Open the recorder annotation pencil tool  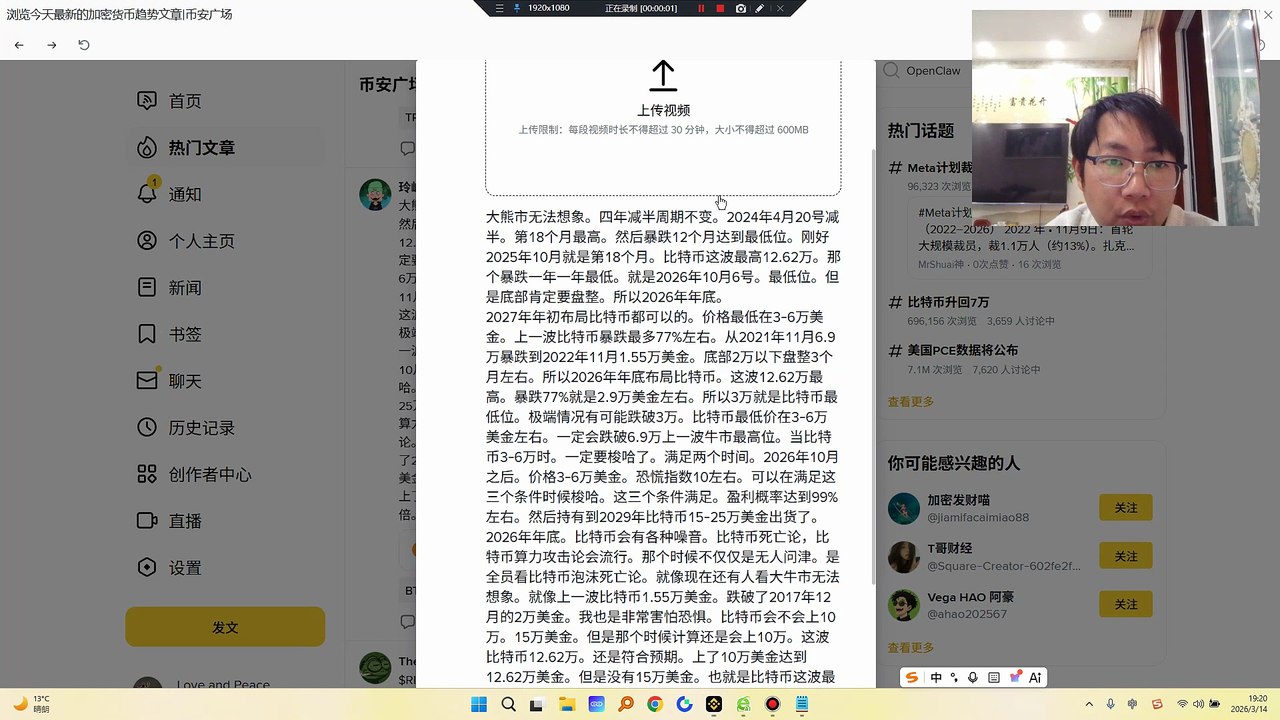[760, 8]
